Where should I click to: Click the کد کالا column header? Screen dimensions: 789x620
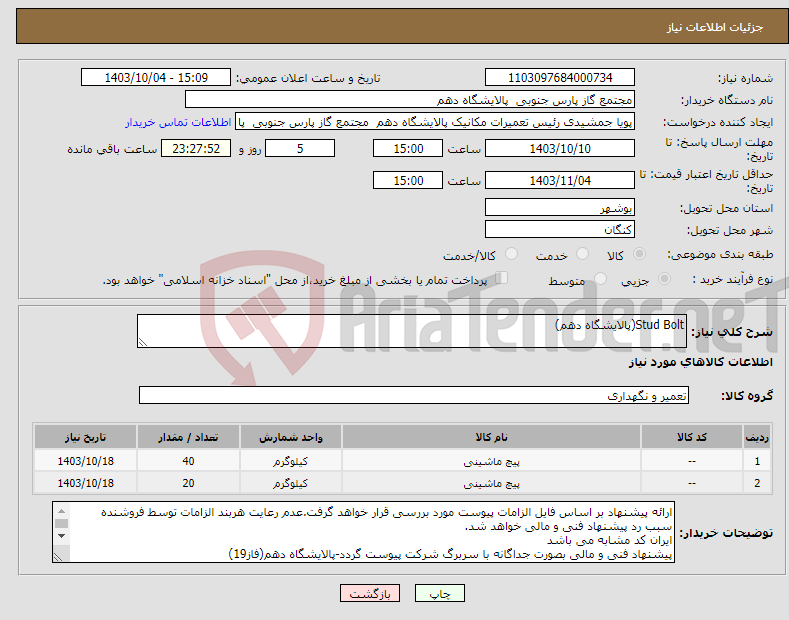coord(692,437)
